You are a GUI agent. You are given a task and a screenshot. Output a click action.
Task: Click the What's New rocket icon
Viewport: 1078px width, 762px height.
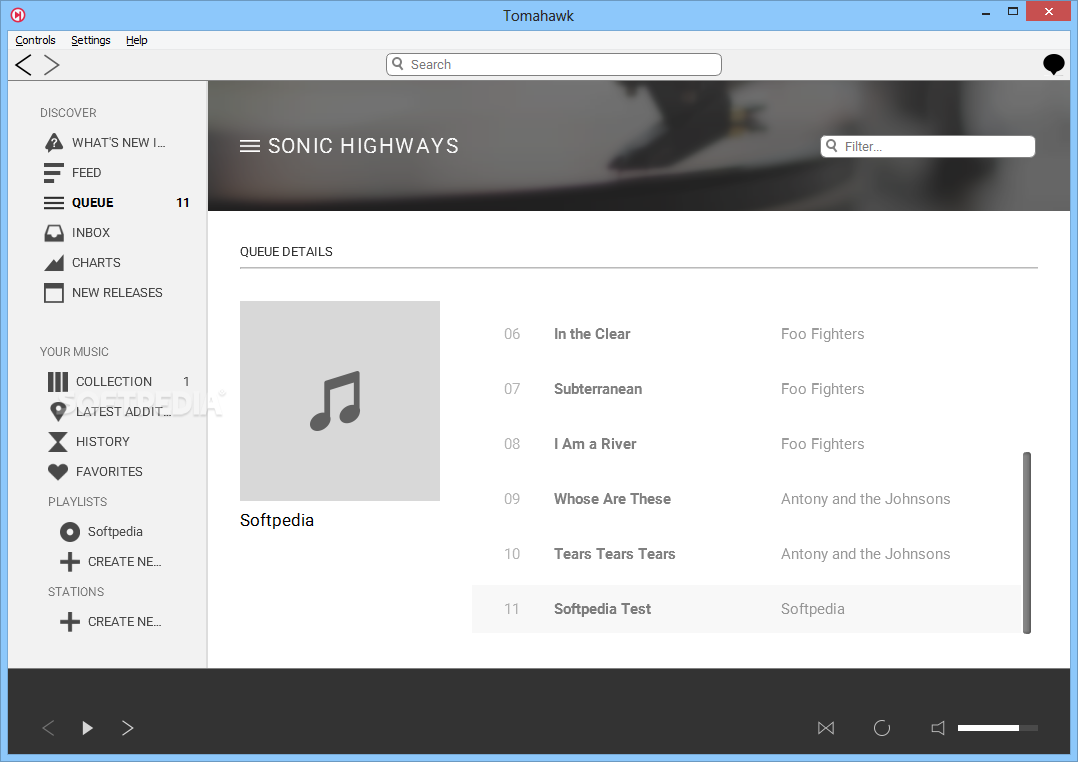[x=54, y=142]
